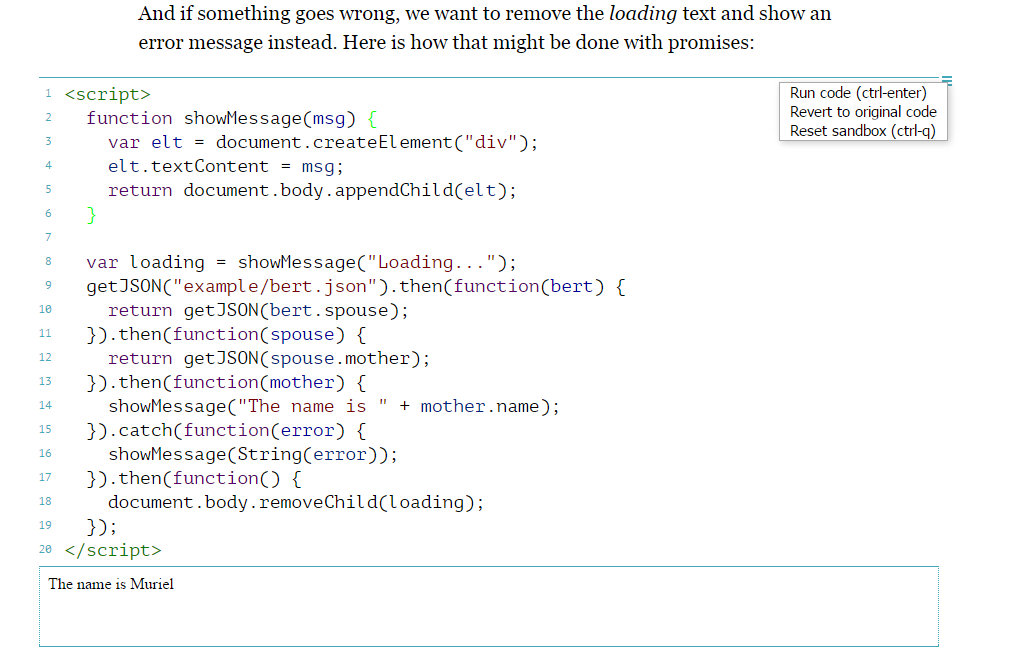Click the italic word "loading" in the paragraph
The width and height of the screenshot is (1012, 655).
tap(642, 14)
